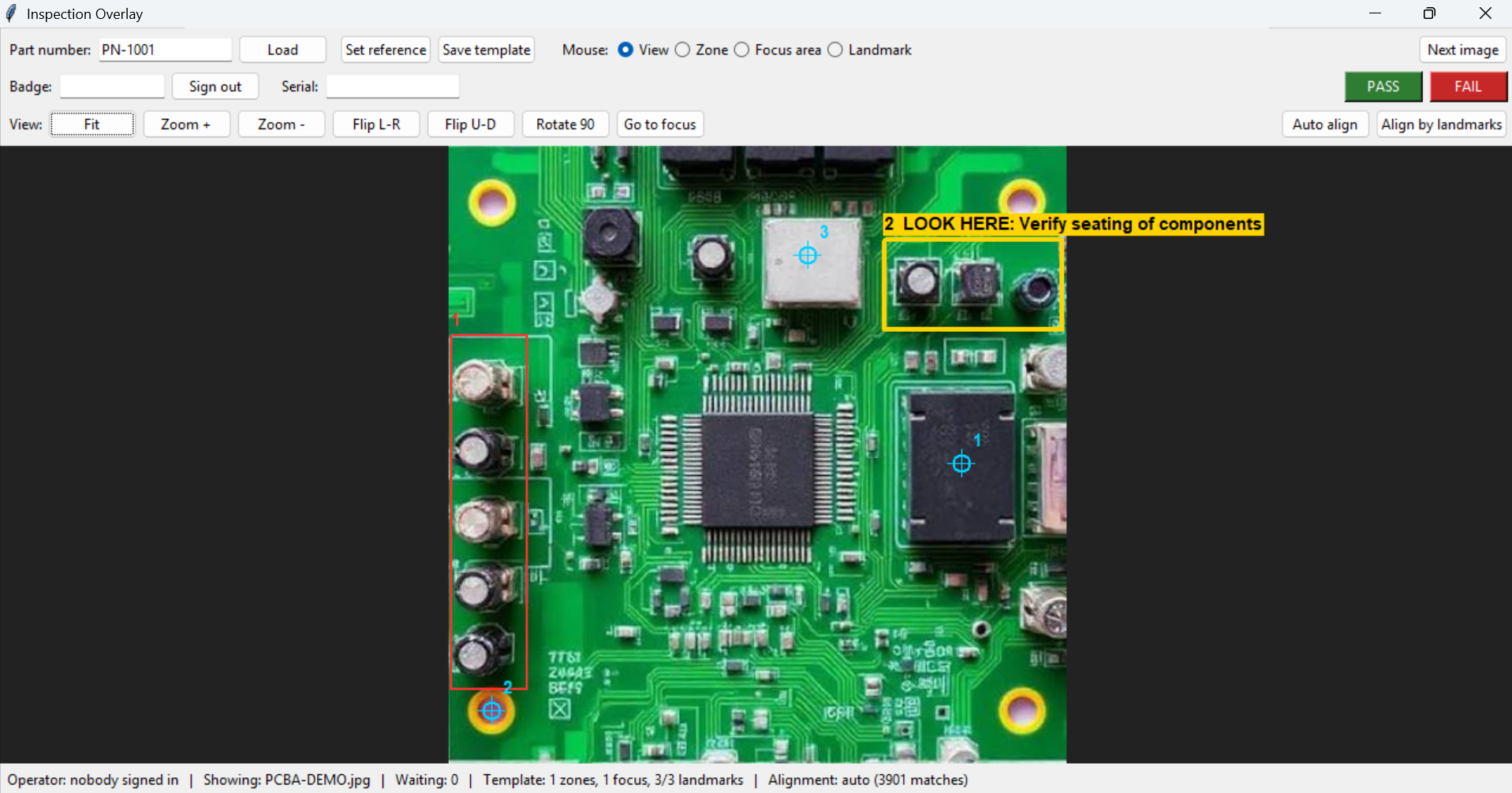1512x793 pixels.
Task: Click landmark 2 crosshair on the mounting hole
Action: pos(491,711)
